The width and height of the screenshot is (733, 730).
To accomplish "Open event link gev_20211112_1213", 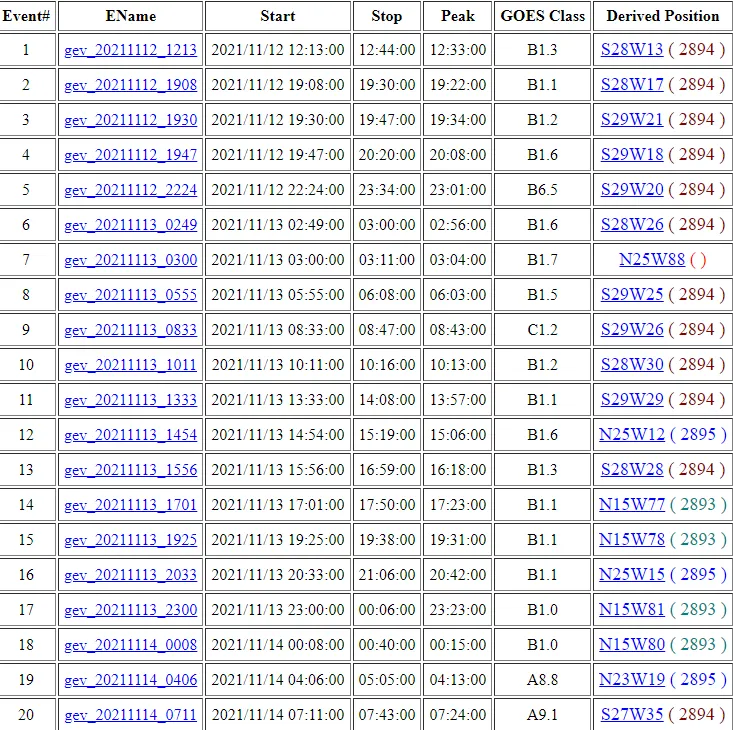I will 130,50.
